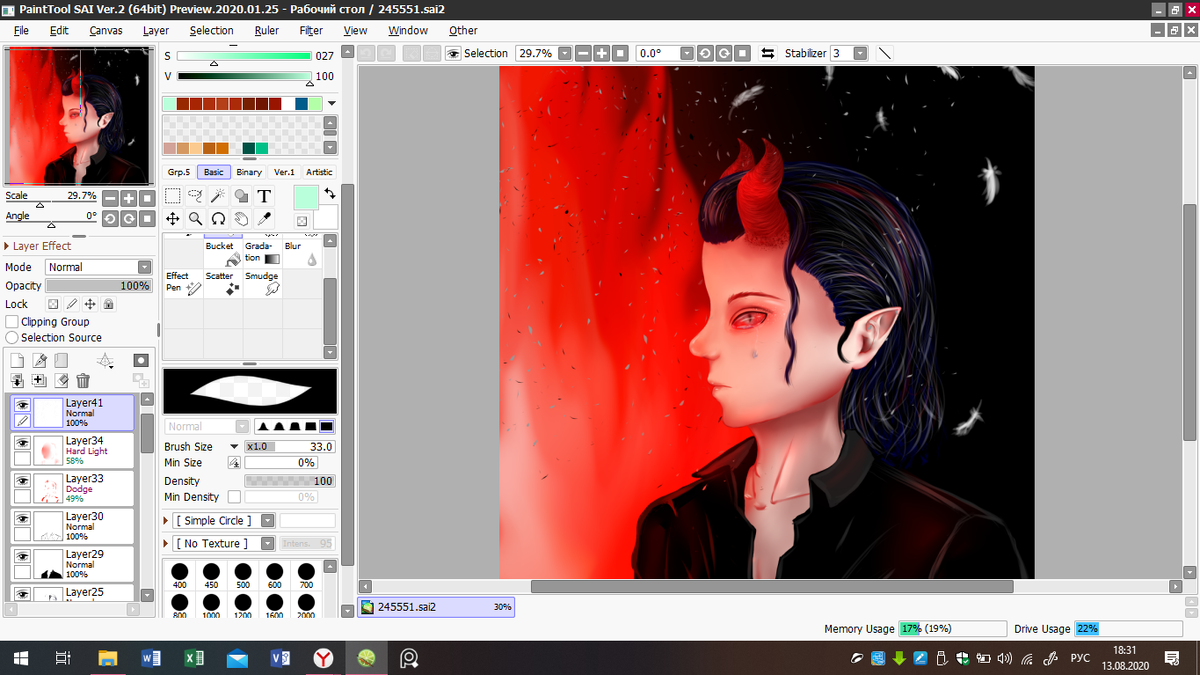Image resolution: width=1200 pixels, height=675 pixels.
Task: Pick the Effect Pen tool
Action: pyautogui.click(x=183, y=283)
